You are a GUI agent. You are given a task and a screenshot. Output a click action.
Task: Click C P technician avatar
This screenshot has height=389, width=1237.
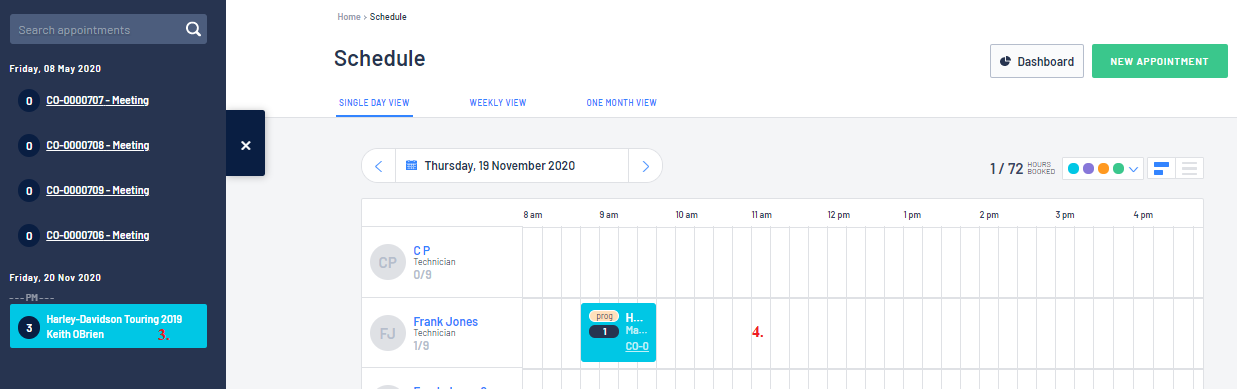tap(388, 262)
